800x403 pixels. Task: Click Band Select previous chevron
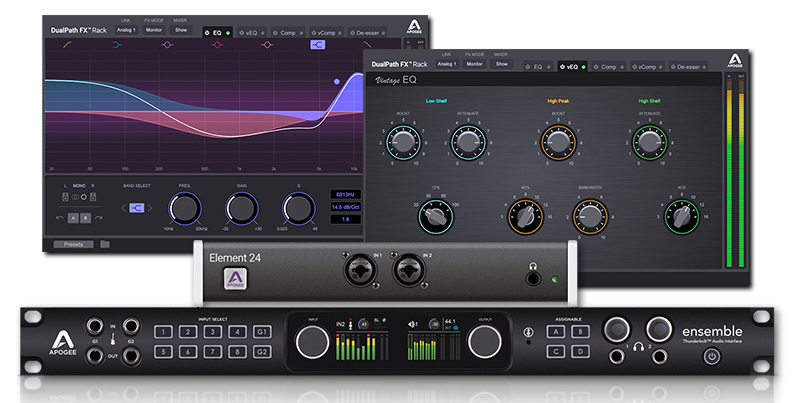pyautogui.click(x=123, y=208)
